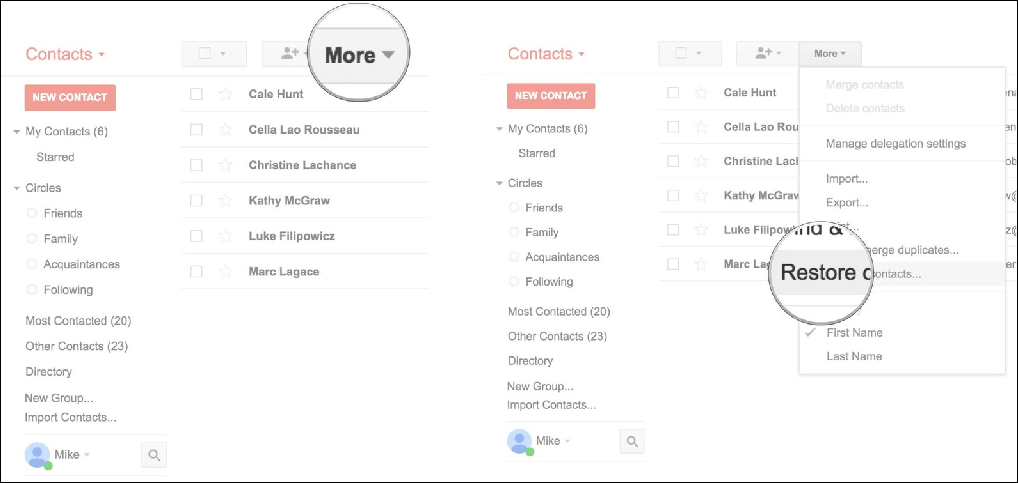Click star icon next to Kathy McGraw, left panel
The width and height of the screenshot is (1018, 483).
click(x=225, y=201)
